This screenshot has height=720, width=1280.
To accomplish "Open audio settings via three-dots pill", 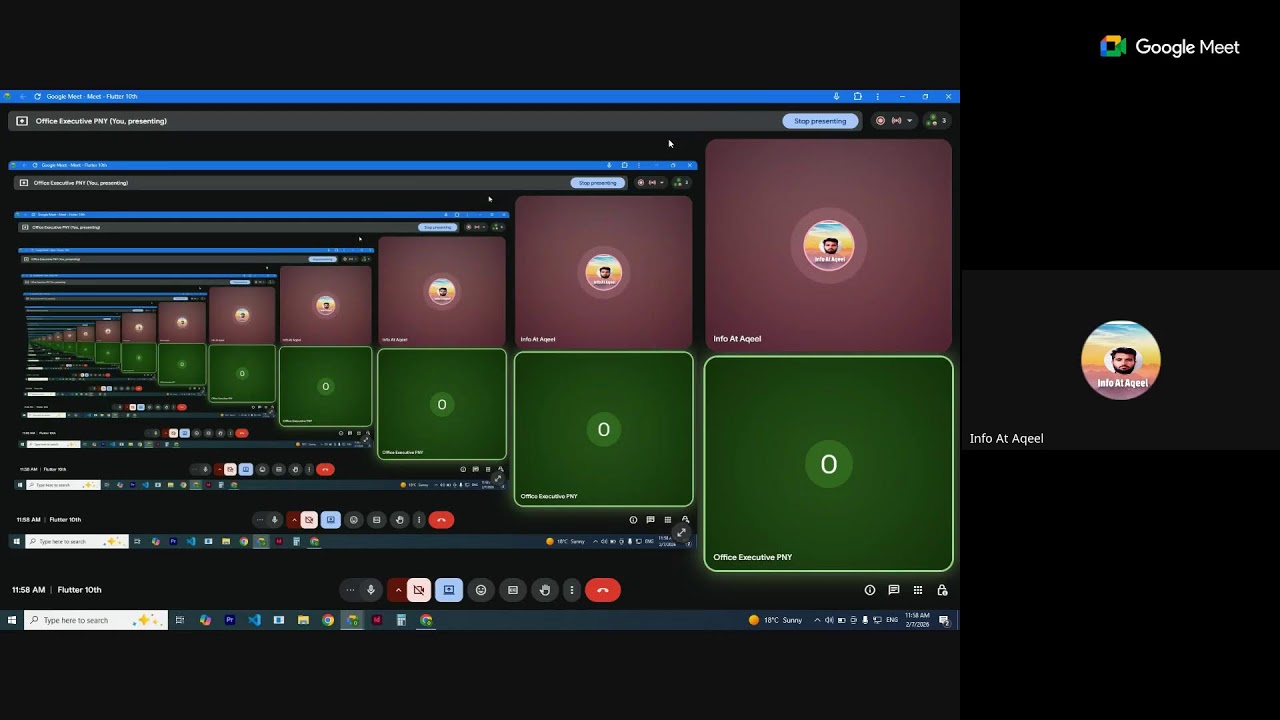I will (350, 590).
